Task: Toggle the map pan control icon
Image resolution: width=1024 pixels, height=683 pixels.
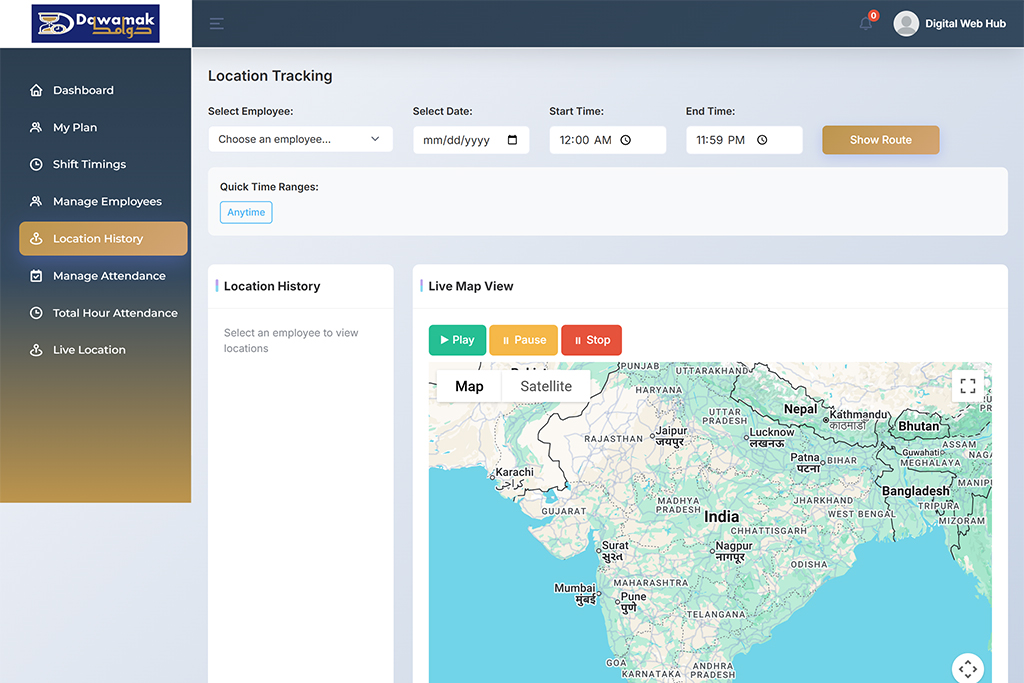Action: tap(967, 668)
